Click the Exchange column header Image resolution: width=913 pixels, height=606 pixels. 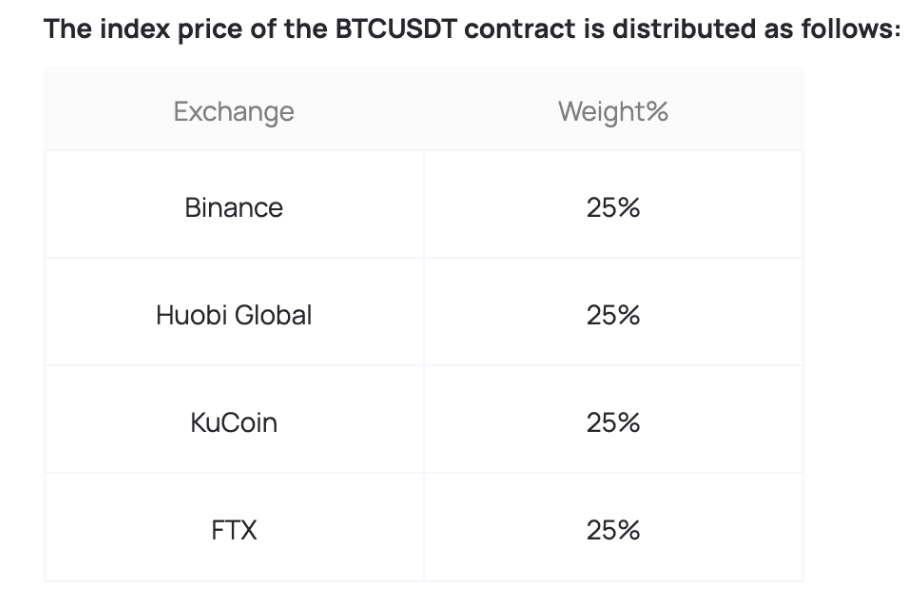233,111
